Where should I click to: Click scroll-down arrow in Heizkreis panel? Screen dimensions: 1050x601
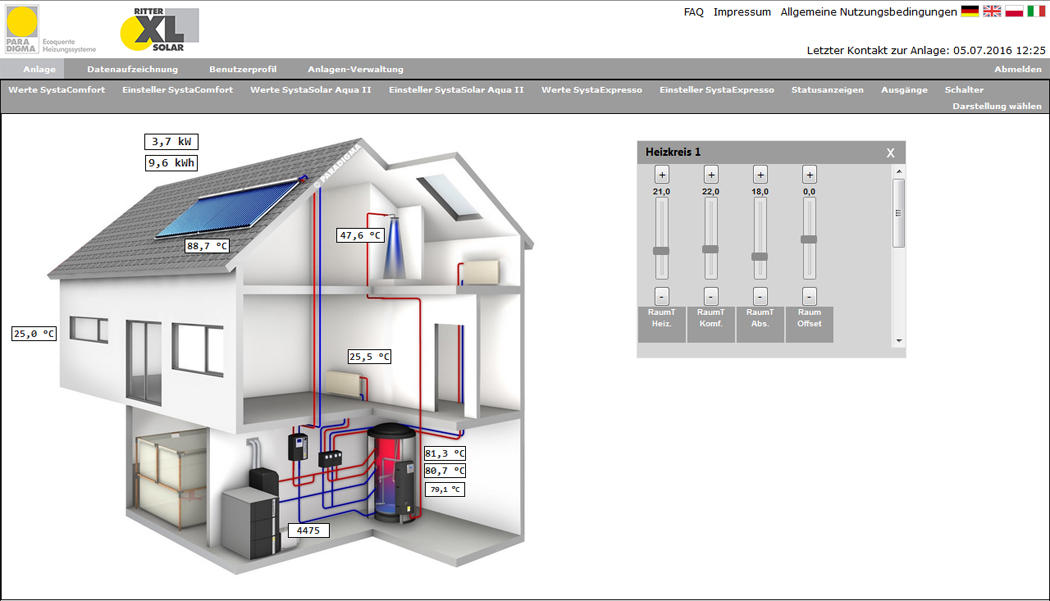click(899, 340)
